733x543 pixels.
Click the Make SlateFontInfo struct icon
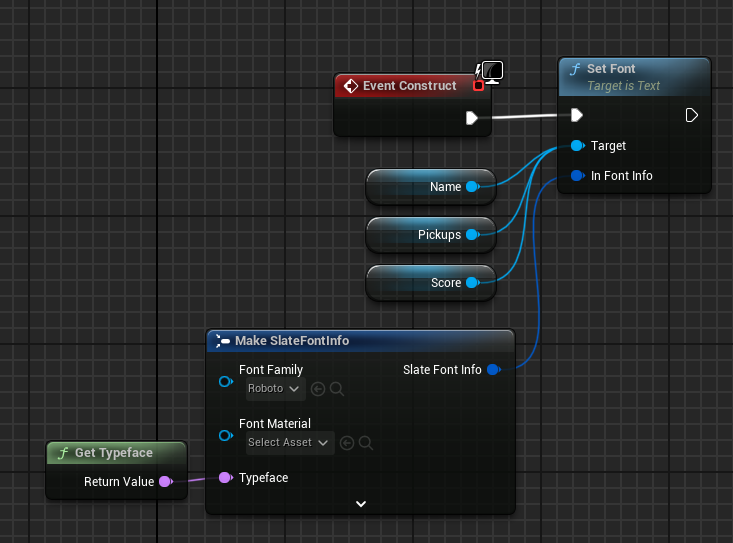[x=223, y=341]
